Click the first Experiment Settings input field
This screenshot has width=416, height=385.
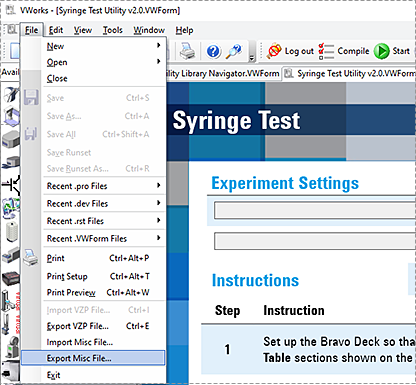pyautogui.click(x=315, y=210)
